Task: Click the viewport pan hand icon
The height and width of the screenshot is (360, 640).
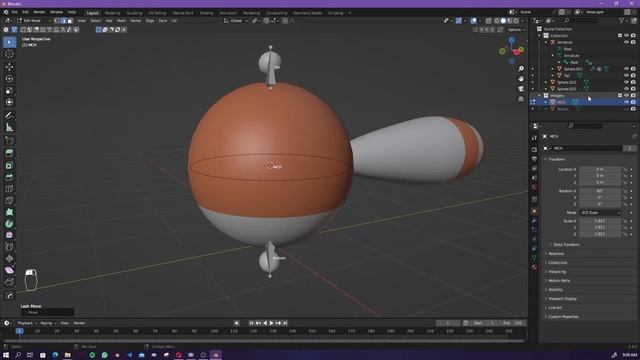Action: pyautogui.click(x=521, y=78)
